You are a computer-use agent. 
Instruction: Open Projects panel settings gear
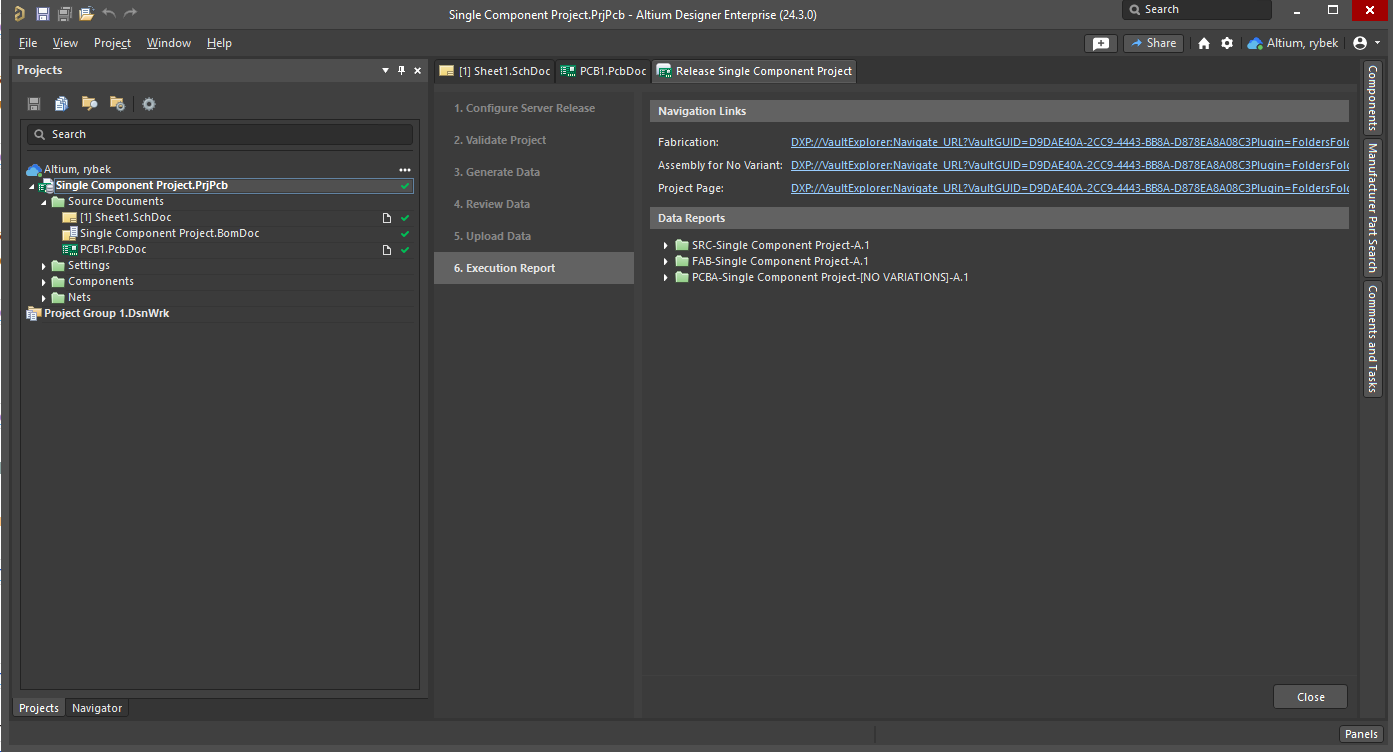149,104
